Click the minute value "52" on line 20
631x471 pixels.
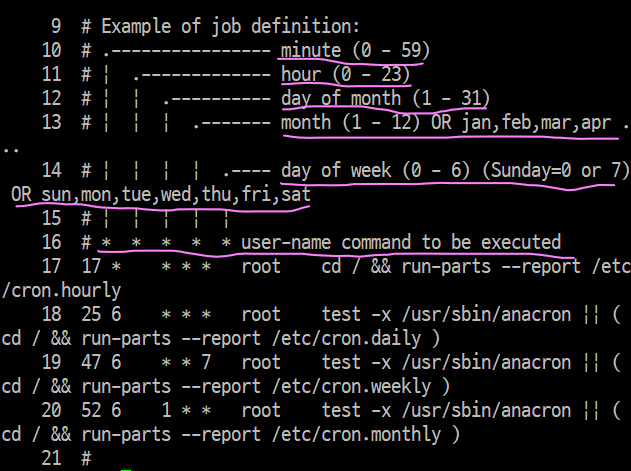click(x=91, y=410)
